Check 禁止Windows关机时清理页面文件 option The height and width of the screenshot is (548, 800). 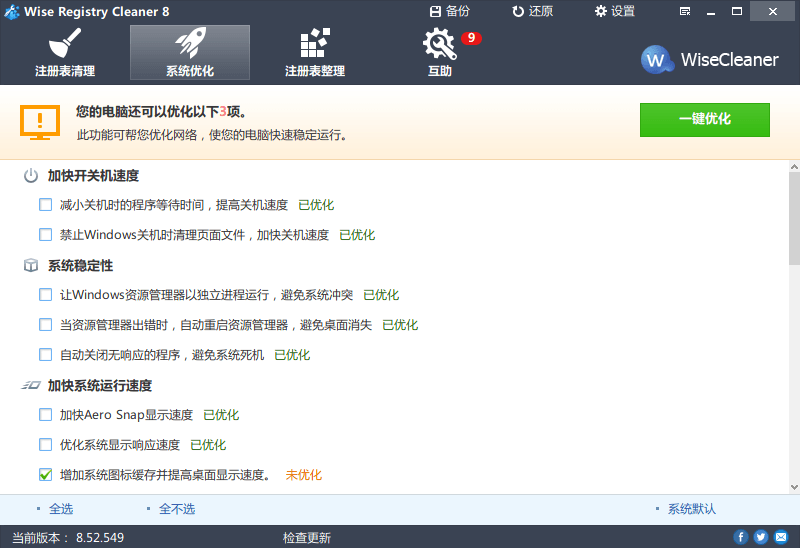click(x=45, y=235)
